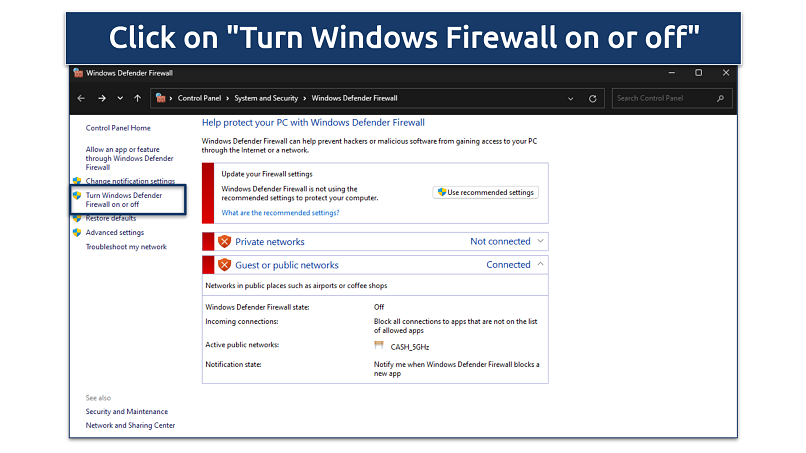Click the Refresh button in address bar

593,98
